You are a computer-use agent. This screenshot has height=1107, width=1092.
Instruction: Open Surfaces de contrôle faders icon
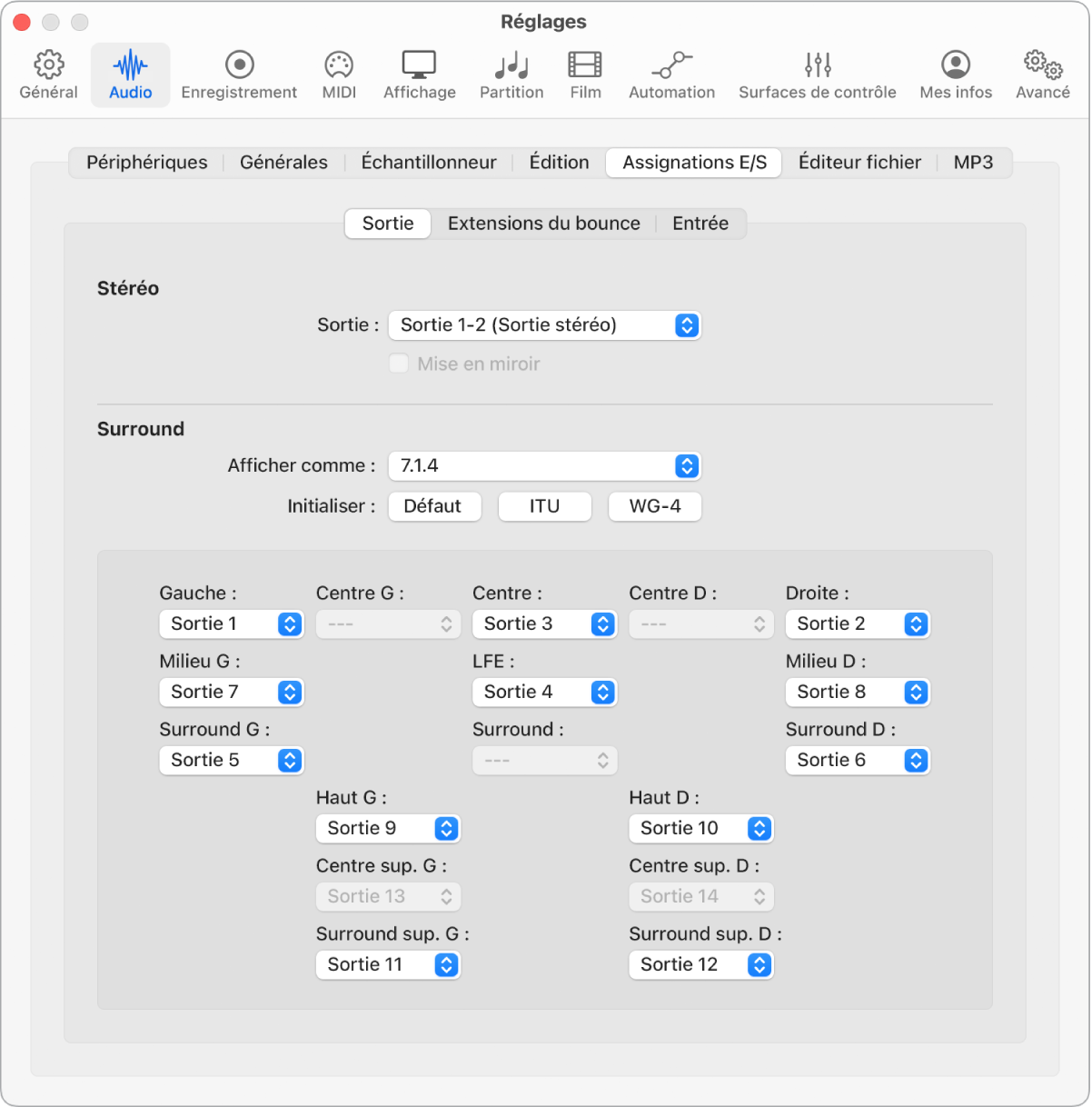click(817, 65)
